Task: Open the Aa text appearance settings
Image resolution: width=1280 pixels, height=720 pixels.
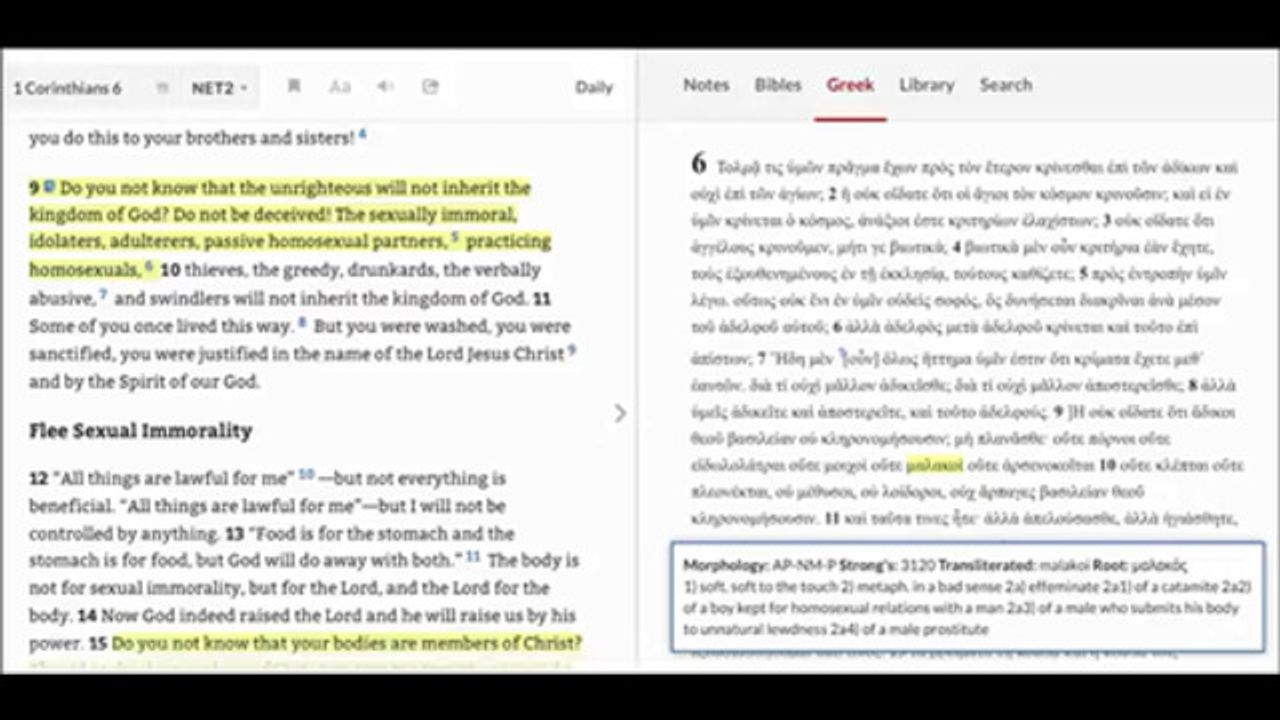Action: 340,87
